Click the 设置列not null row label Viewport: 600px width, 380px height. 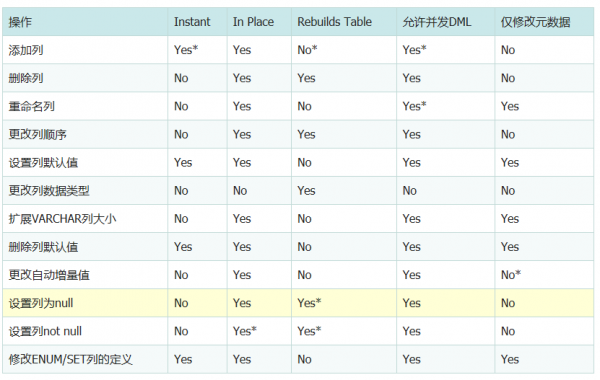click(45, 331)
